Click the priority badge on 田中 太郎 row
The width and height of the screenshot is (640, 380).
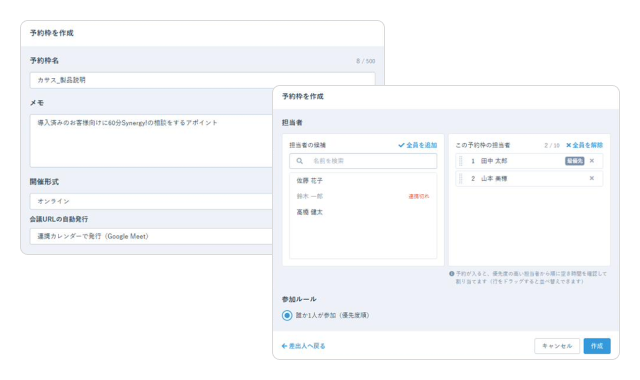pyautogui.click(x=574, y=161)
